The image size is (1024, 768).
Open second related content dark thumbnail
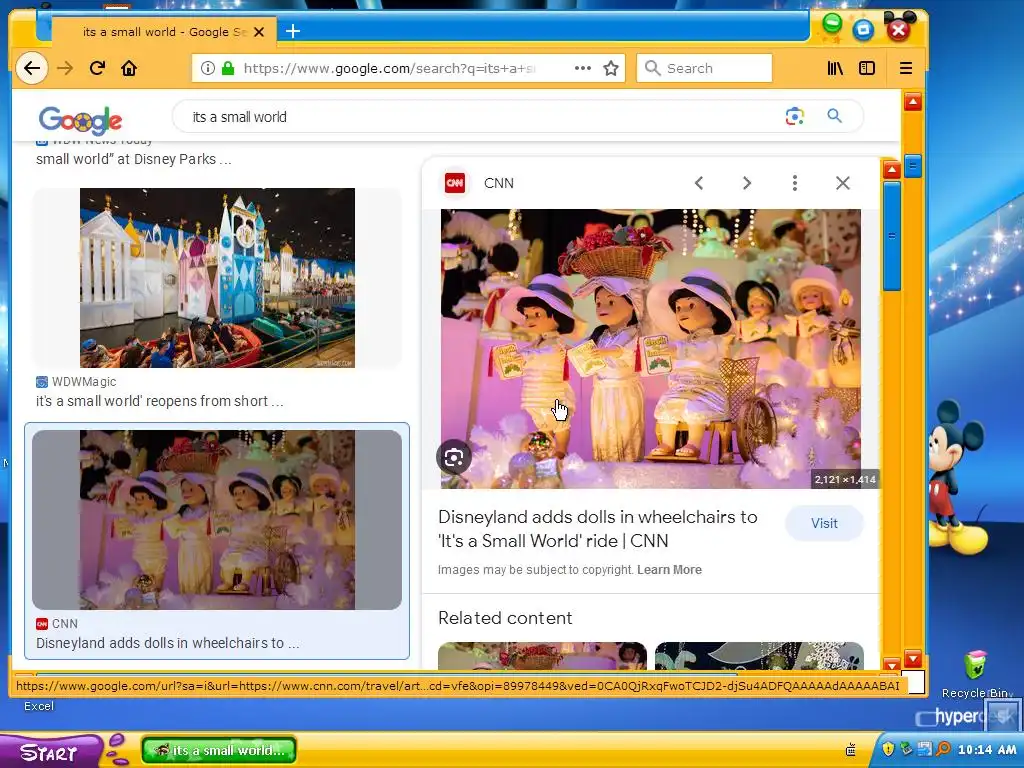[x=759, y=656]
